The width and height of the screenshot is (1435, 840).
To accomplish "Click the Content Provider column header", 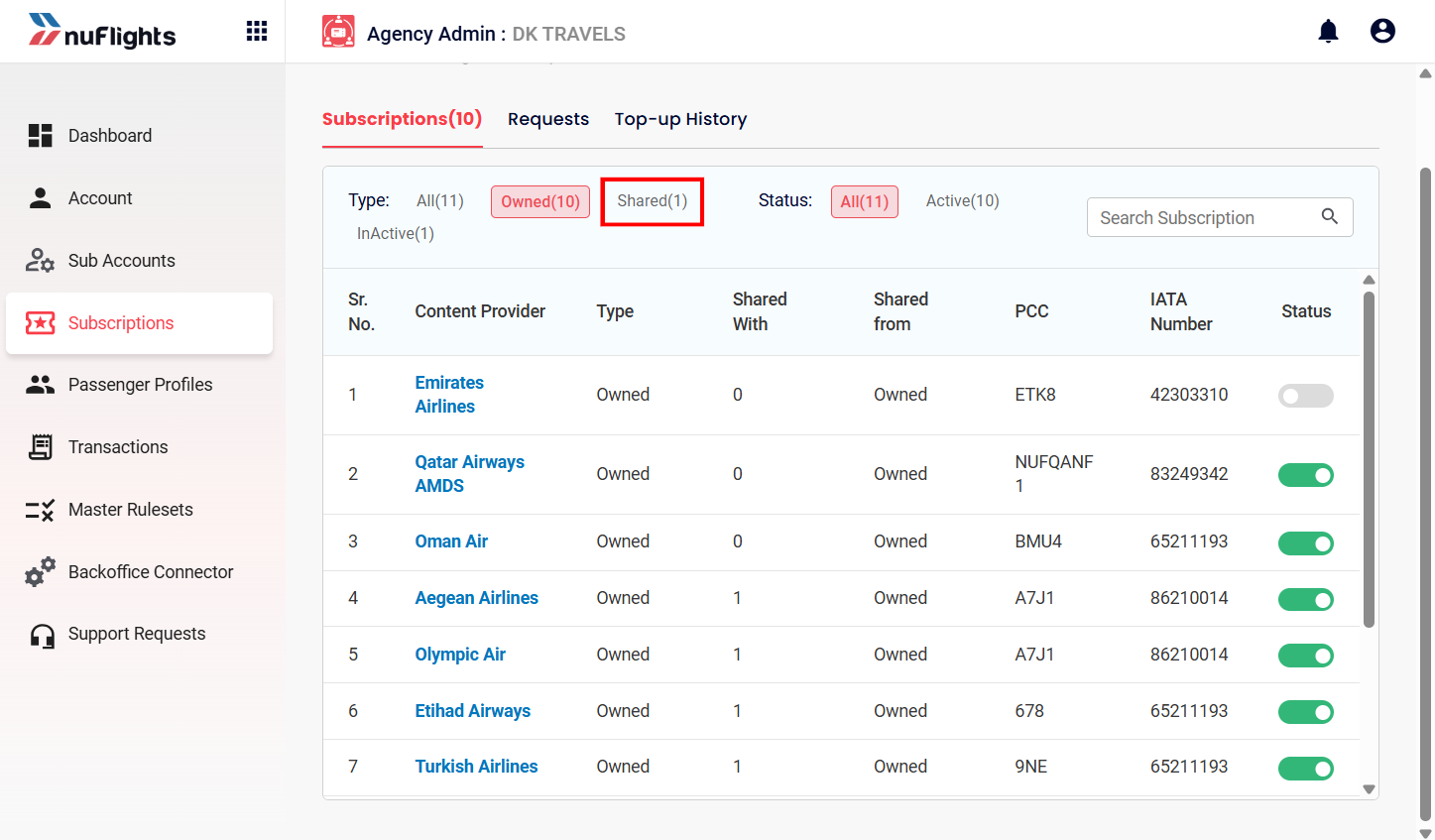I will (480, 311).
